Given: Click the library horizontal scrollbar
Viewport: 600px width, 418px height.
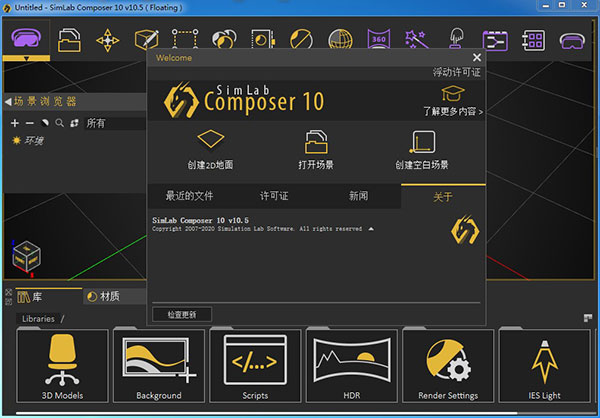Looking at the screenshot, I should (266, 413).
